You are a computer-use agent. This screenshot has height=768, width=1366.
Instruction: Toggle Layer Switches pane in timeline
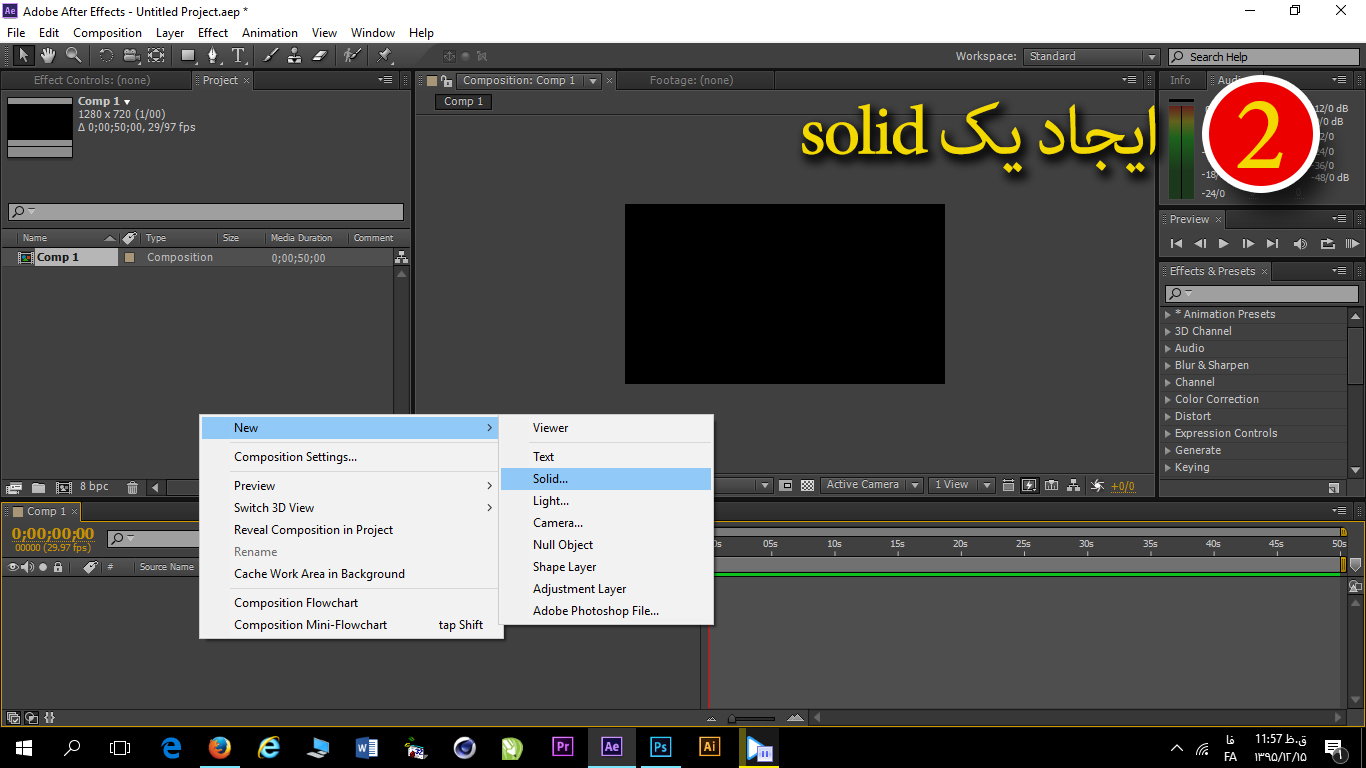coord(14,717)
